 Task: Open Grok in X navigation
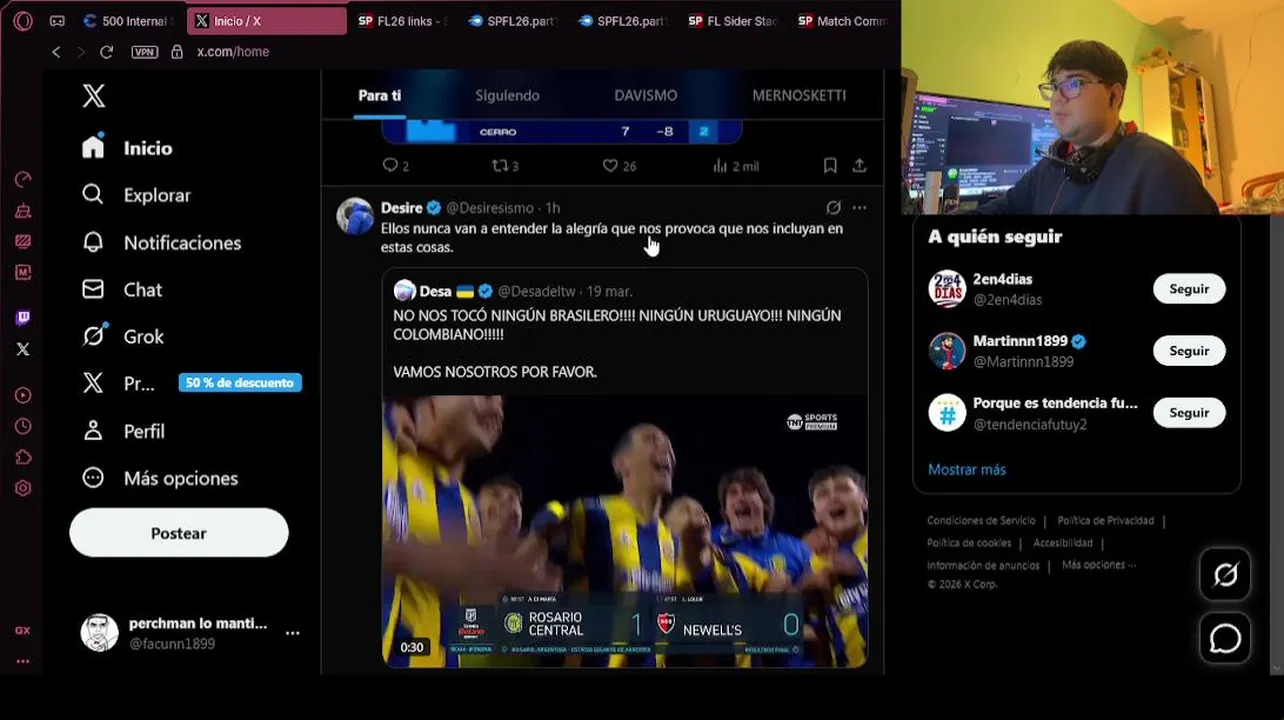tap(123, 337)
